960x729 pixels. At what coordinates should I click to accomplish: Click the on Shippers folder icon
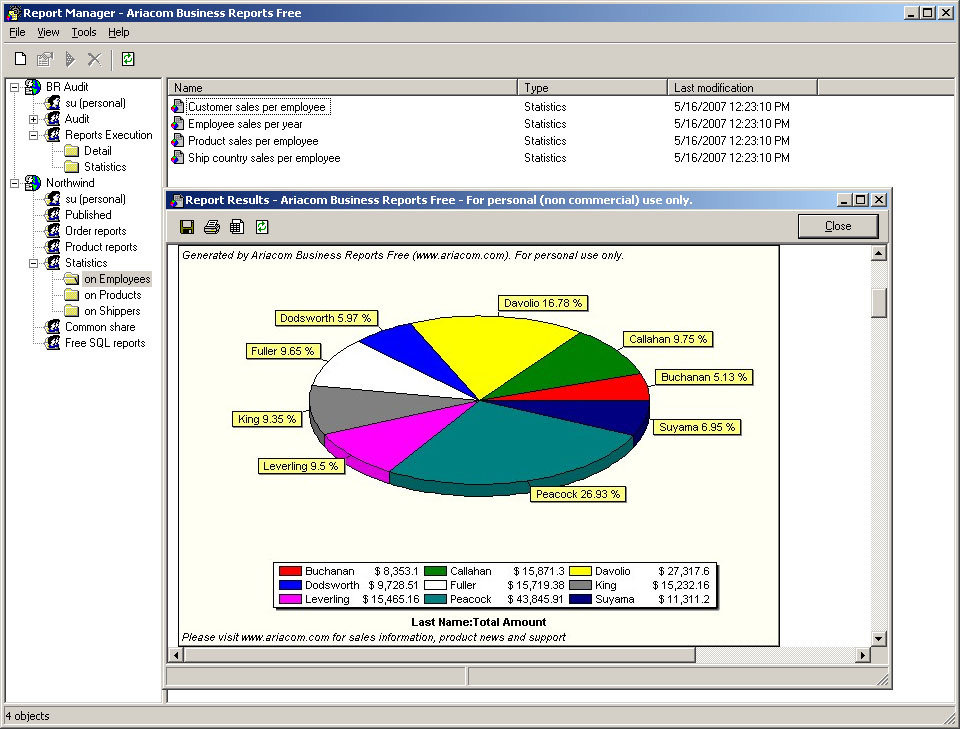[72, 311]
